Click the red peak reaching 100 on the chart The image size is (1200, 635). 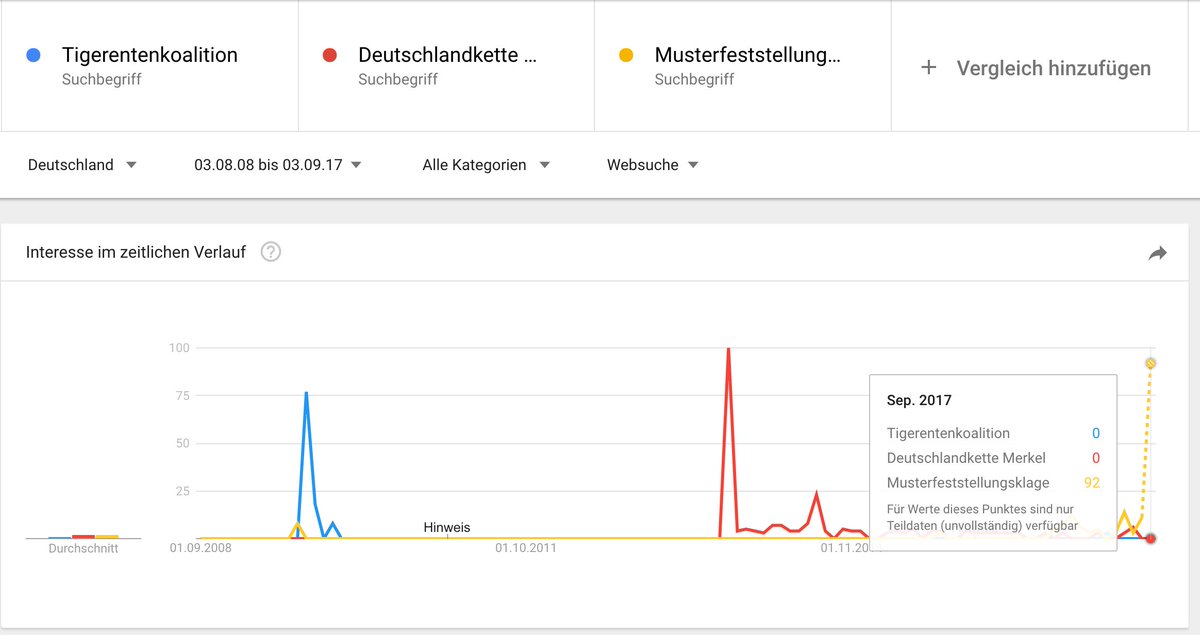pos(729,349)
